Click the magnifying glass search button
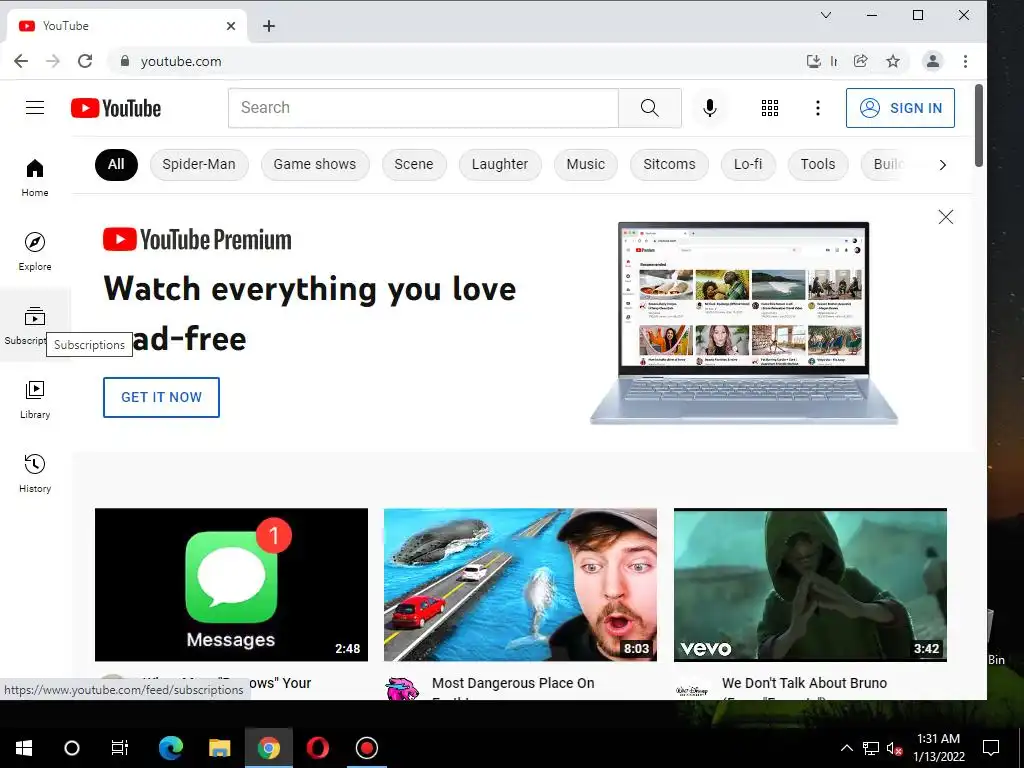The width and height of the screenshot is (1024, 768). (650, 108)
